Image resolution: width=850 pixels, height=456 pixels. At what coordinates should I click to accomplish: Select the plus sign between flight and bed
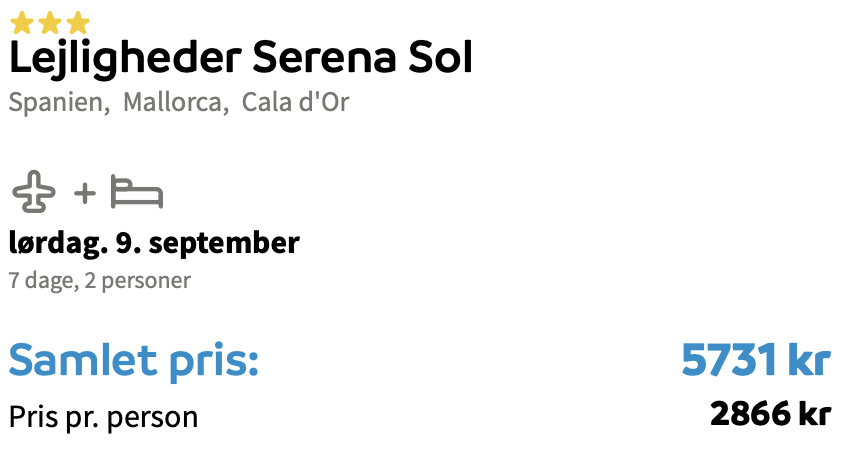tap(85, 194)
